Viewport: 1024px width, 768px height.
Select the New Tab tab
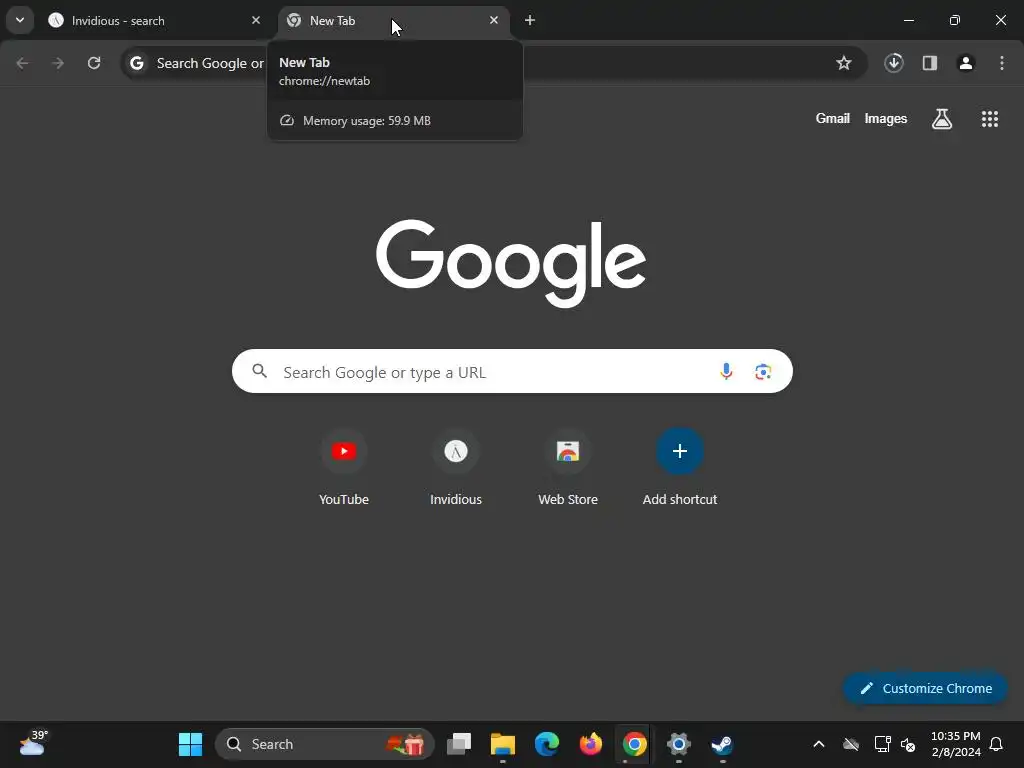394,20
